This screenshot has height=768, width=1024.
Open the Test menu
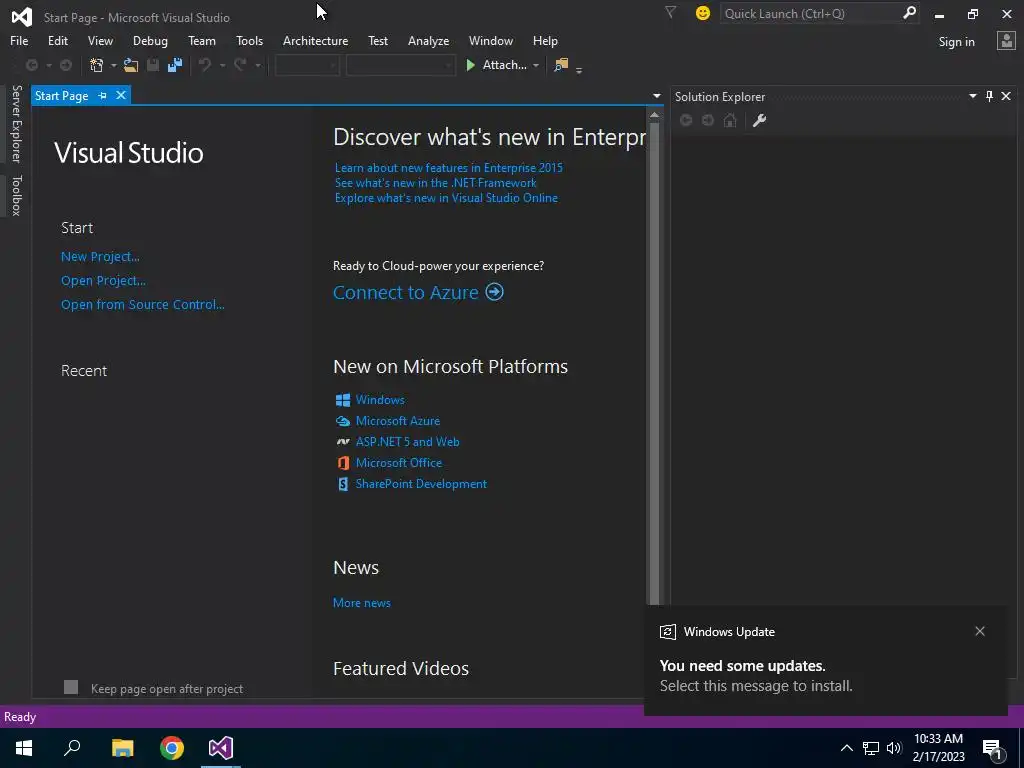point(377,40)
